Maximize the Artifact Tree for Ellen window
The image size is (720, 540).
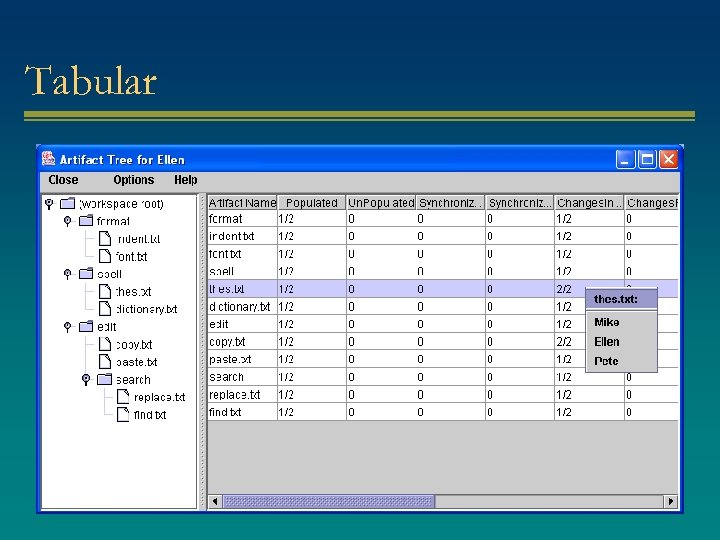coord(647,159)
